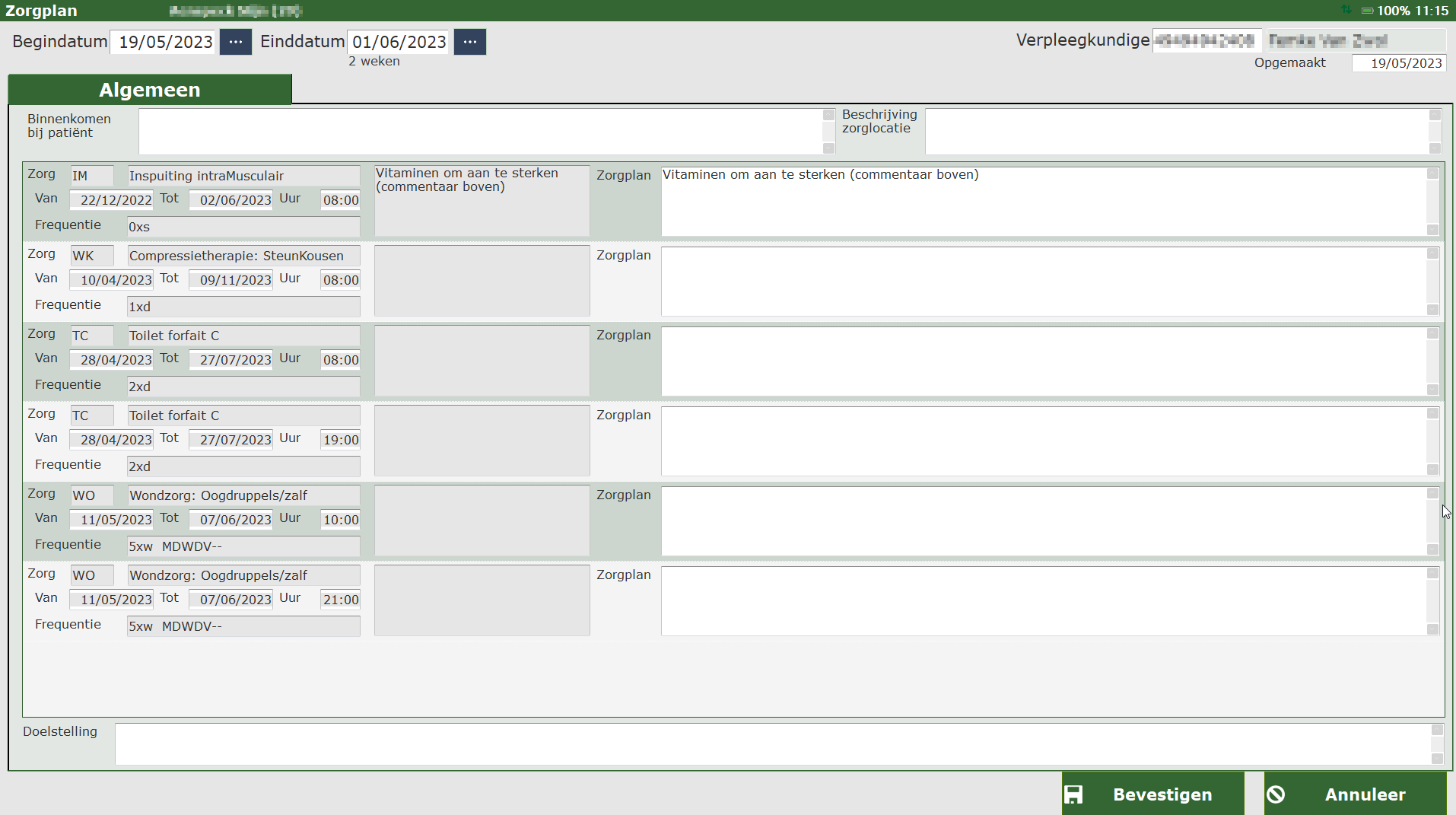
Task: Click Zorgplan text area for Compressietherapie SteunKousen
Action: tap(1043, 281)
